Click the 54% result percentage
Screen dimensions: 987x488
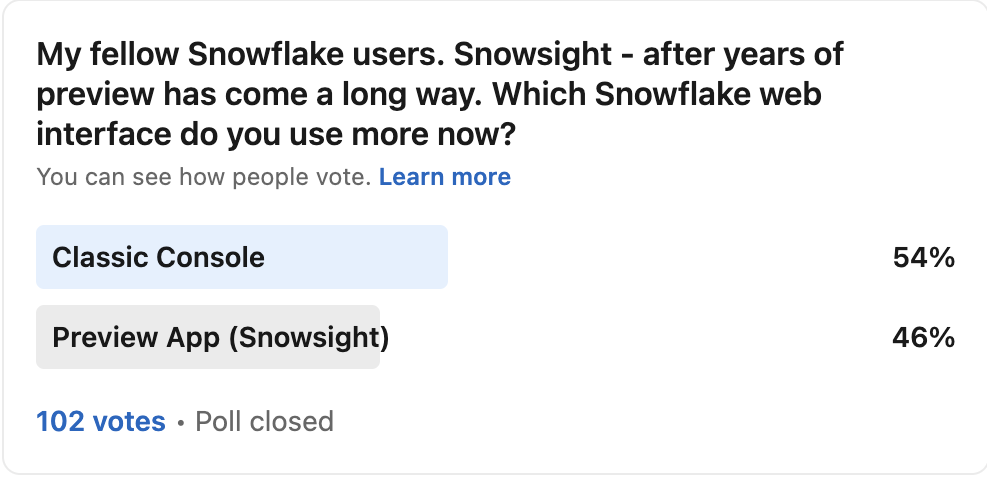[x=923, y=258]
